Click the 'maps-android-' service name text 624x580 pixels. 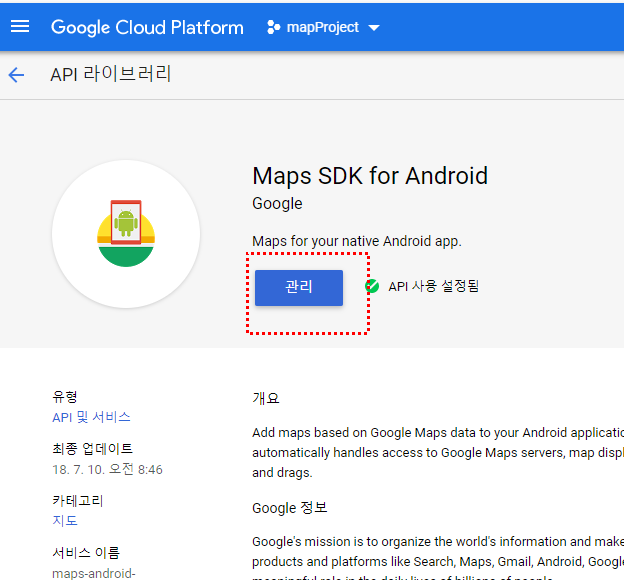[94, 573]
